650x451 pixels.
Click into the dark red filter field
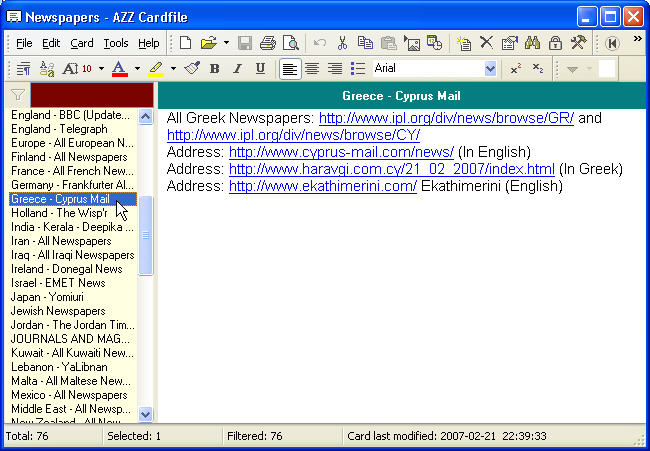coord(92,95)
